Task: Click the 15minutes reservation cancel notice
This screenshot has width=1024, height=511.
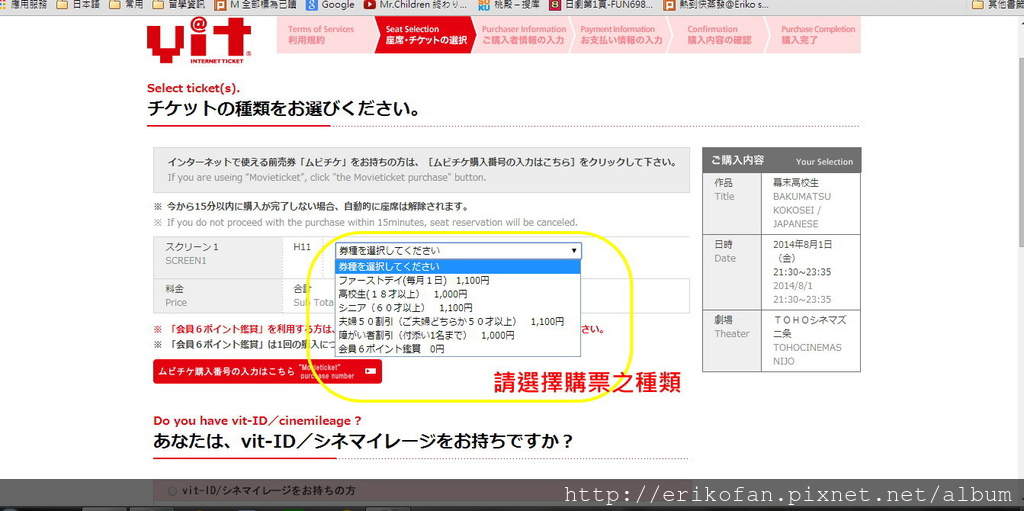Action: click(x=372, y=222)
